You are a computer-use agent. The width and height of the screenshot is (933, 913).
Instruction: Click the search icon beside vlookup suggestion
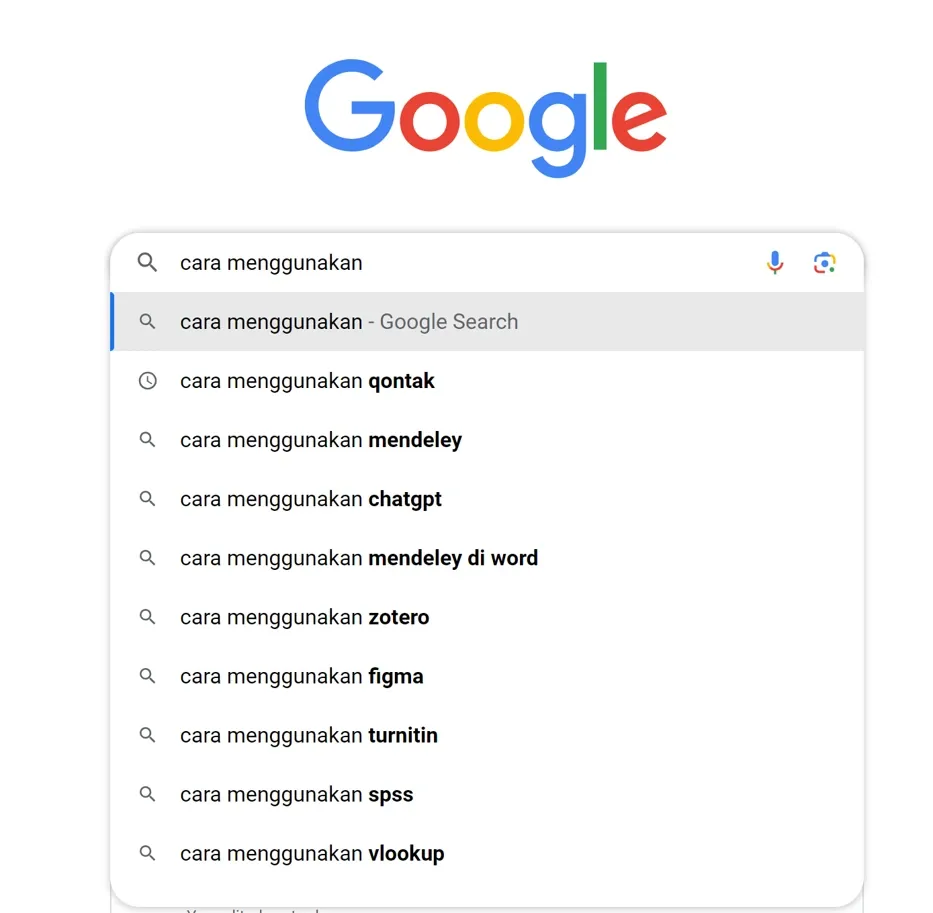(147, 853)
